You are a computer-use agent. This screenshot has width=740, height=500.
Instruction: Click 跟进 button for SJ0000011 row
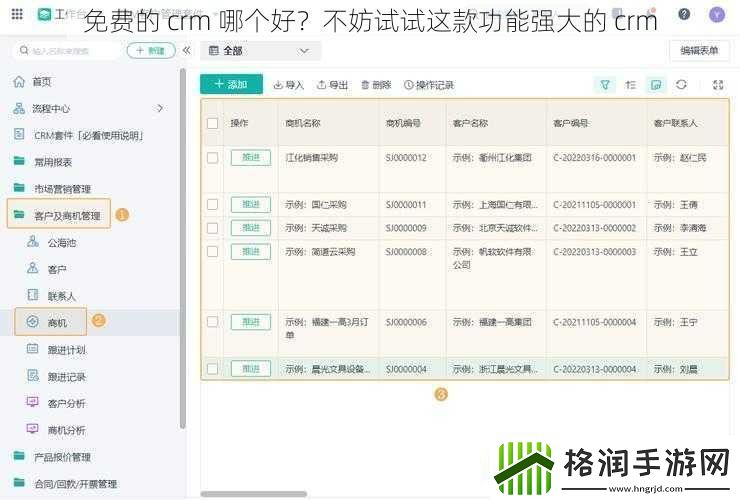(251, 204)
